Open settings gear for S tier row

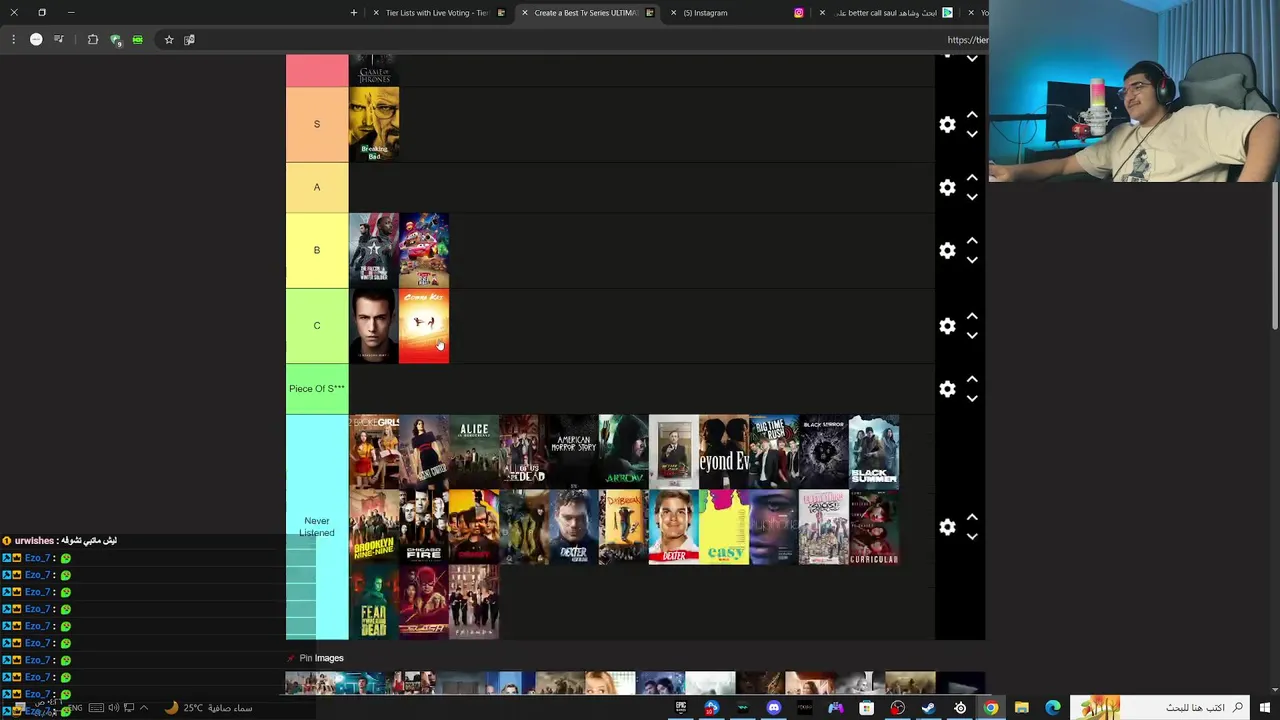[x=947, y=125]
